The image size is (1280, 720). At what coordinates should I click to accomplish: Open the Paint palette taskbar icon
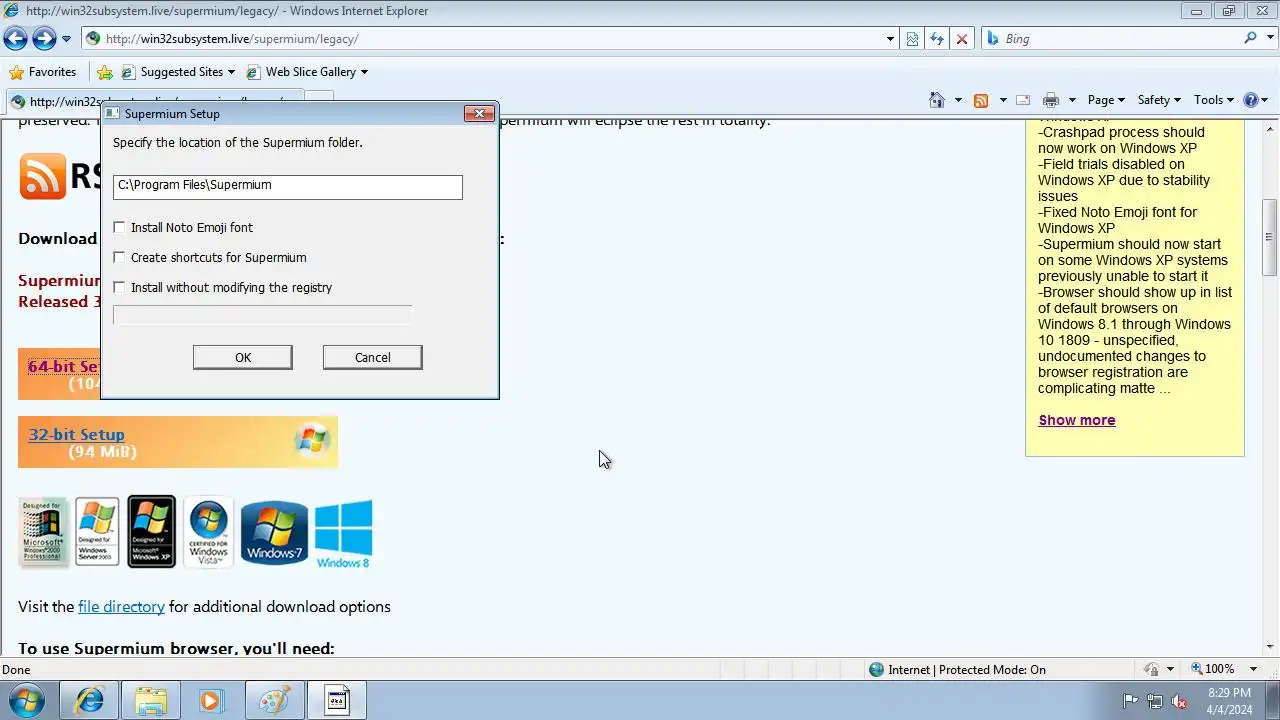273,701
